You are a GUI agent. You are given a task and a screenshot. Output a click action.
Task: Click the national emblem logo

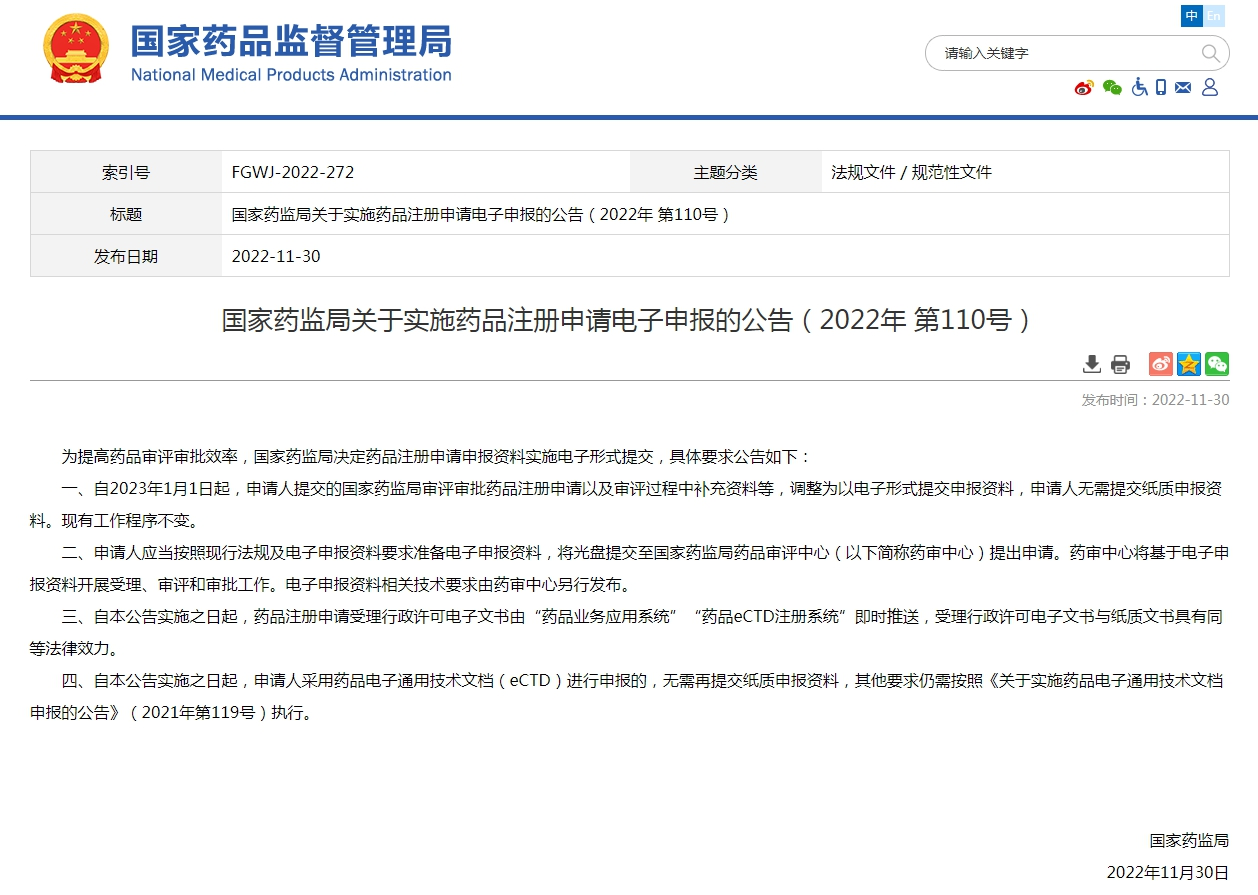click(75, 49)
